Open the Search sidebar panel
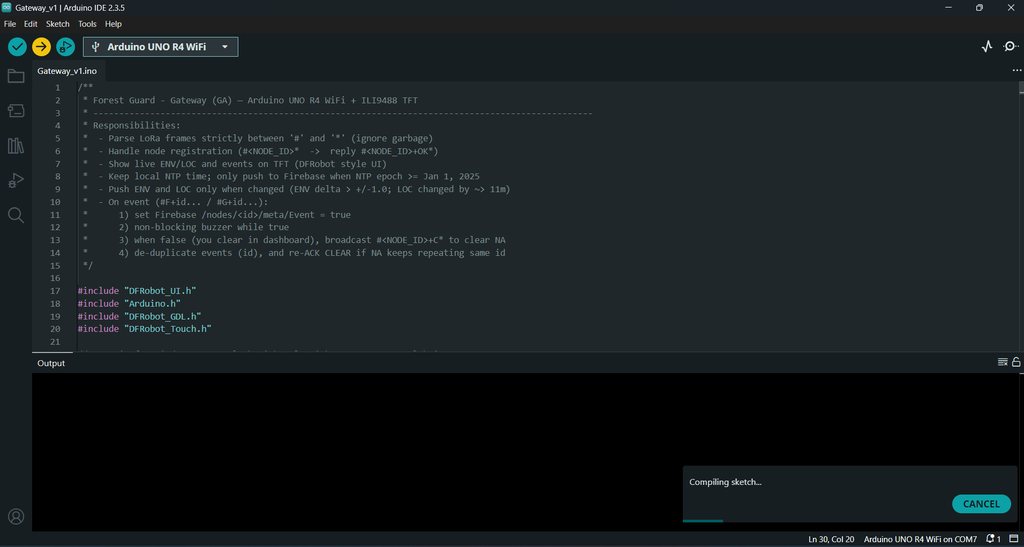Image resolution: width=1024 pixels, height=547 pixels. tap(16, 215)
